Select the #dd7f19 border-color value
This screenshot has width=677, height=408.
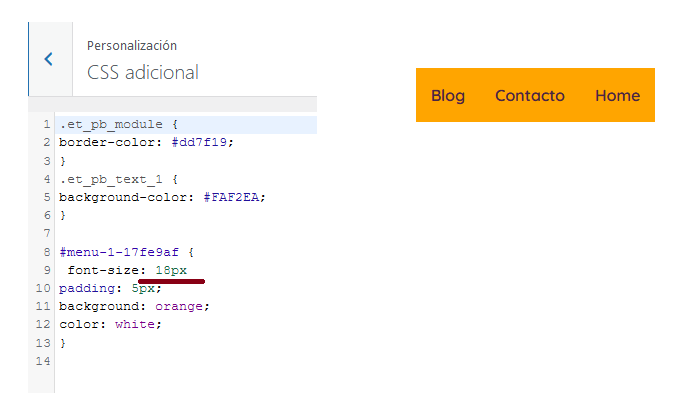point(199,142)
